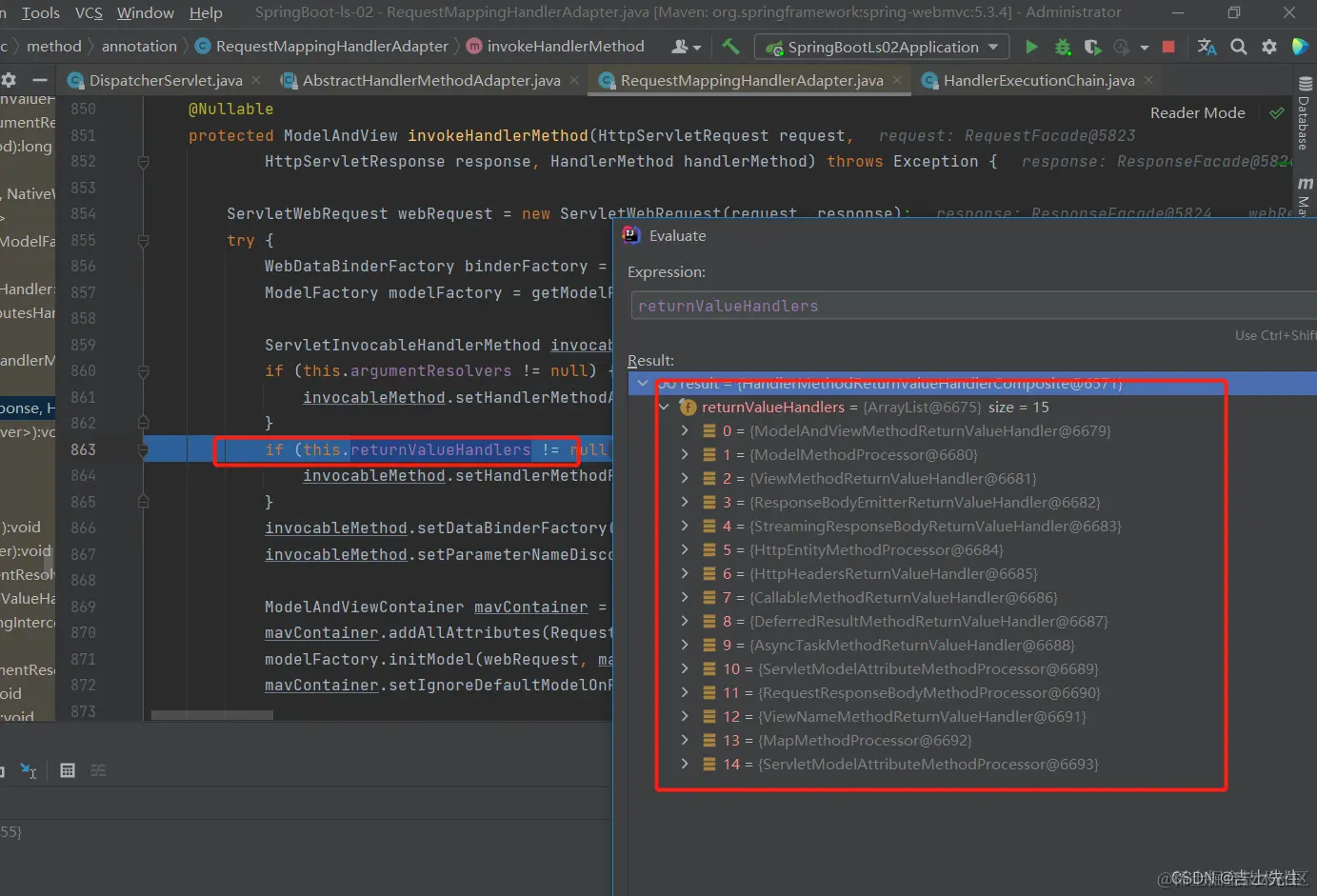Switch to HandlerExecutionChain.java tab
The height and width of the screenshot is (896, 1317).
click(1038, 80)
